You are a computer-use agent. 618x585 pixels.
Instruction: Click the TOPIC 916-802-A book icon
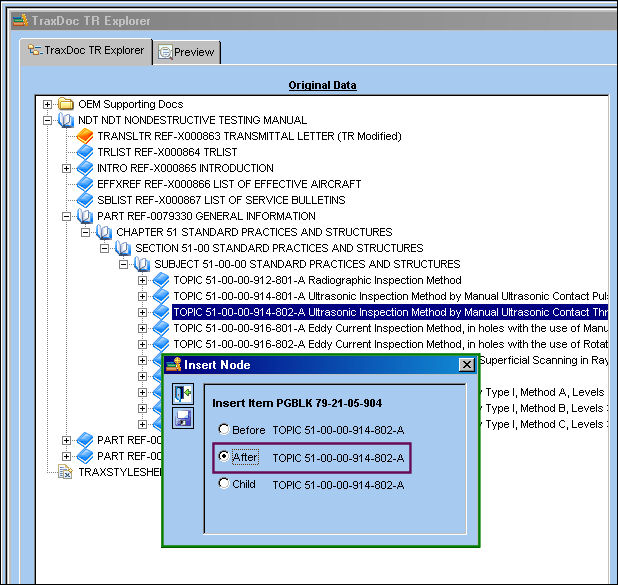tap(161, 344)
